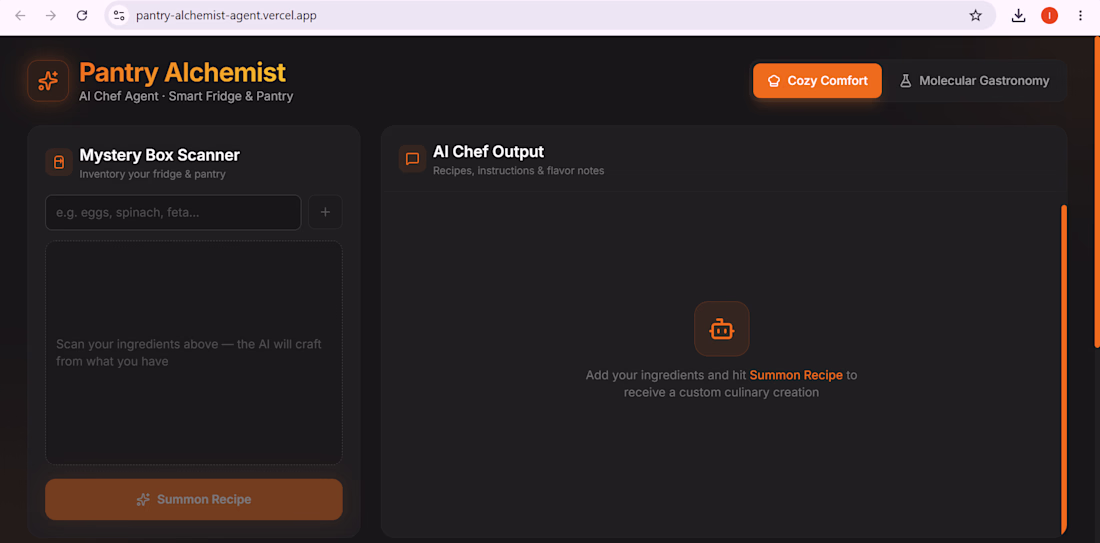Go back with the browser back arrow
Image resolution: width=1100 pixels, height=543 pixels.
click(20, 15)
